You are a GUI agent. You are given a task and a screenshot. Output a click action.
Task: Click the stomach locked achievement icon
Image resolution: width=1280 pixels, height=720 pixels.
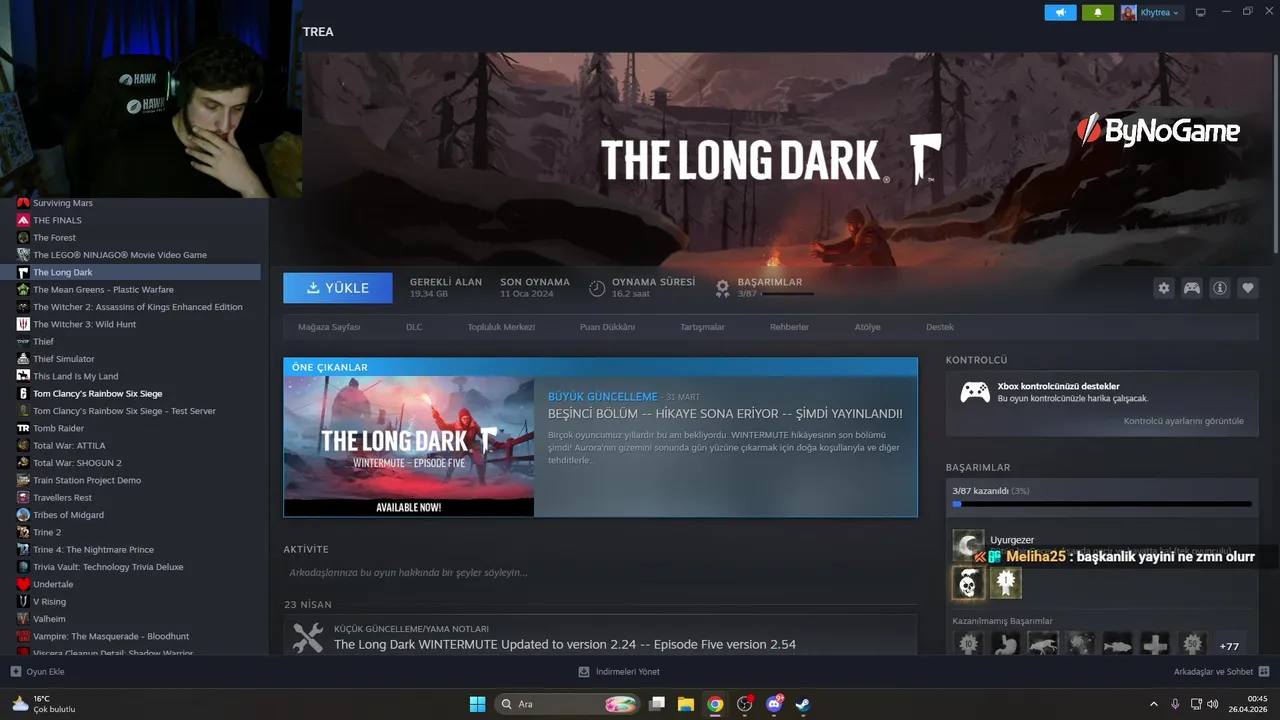coord(1005,645)
